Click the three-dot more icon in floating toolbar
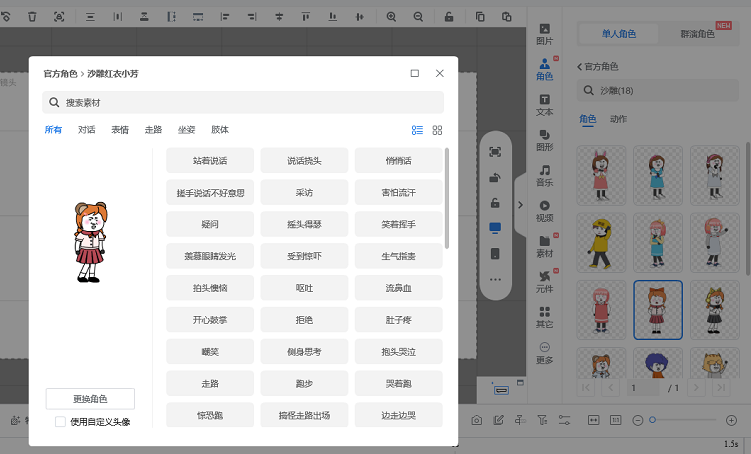Viewport: 751px width, 454px height. tap(495, 279)
